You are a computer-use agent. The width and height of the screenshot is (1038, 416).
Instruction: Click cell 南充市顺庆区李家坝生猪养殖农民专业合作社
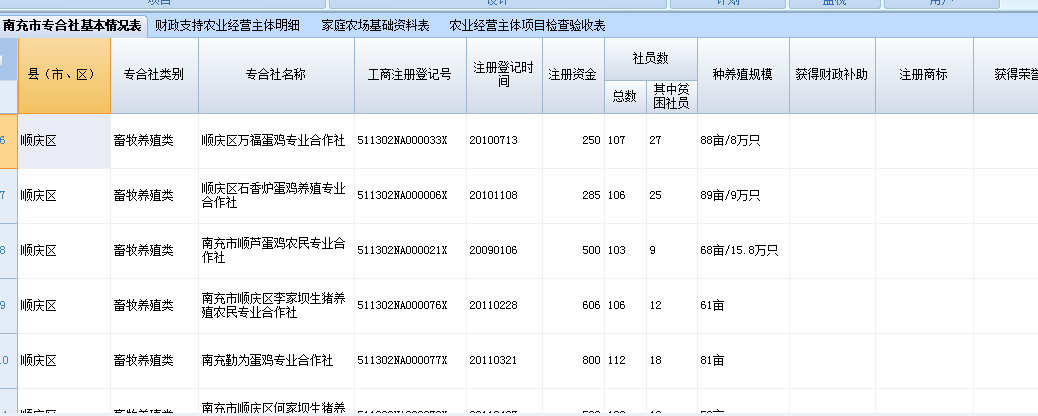tap(276, 305)
